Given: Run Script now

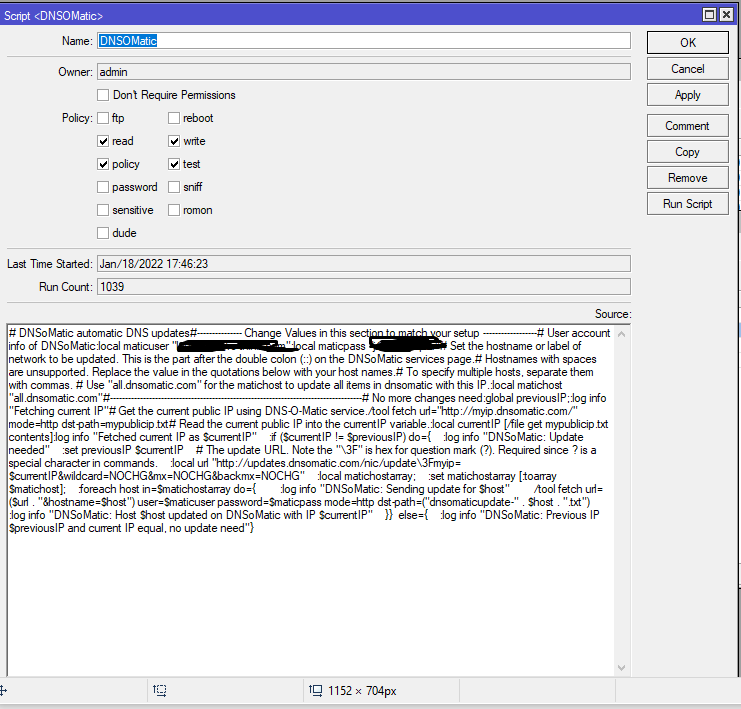Looking at the screenshot, I should point(688,204).
